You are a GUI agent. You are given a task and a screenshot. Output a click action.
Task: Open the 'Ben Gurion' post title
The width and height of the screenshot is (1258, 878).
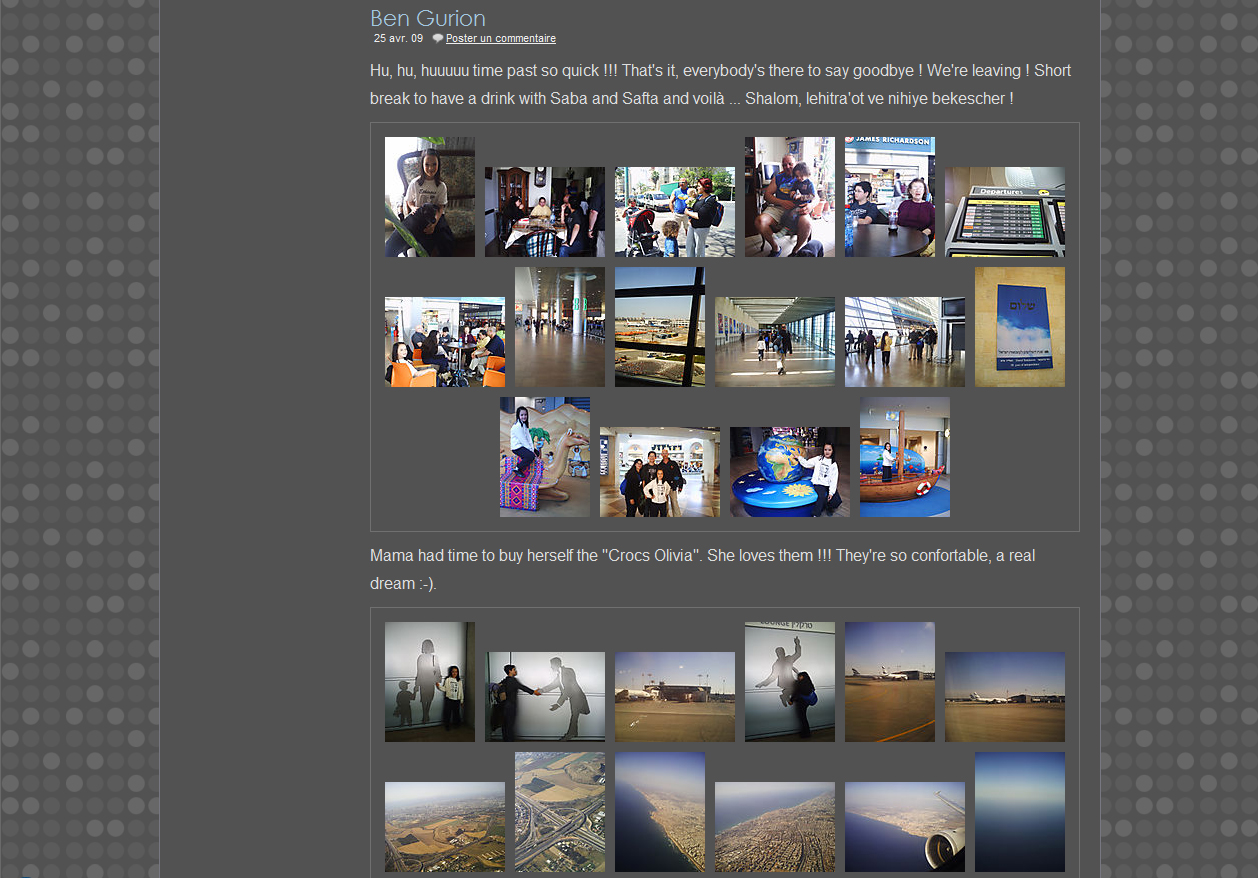coord(428,18)
